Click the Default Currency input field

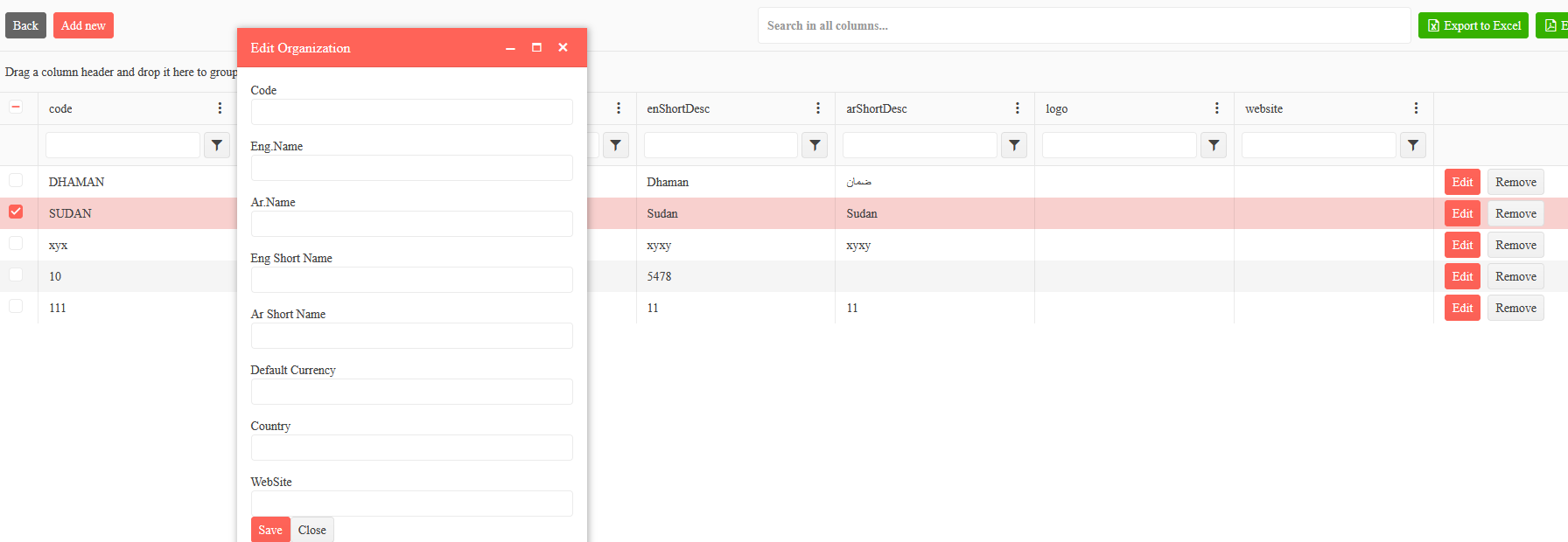(x=411, y=392)
